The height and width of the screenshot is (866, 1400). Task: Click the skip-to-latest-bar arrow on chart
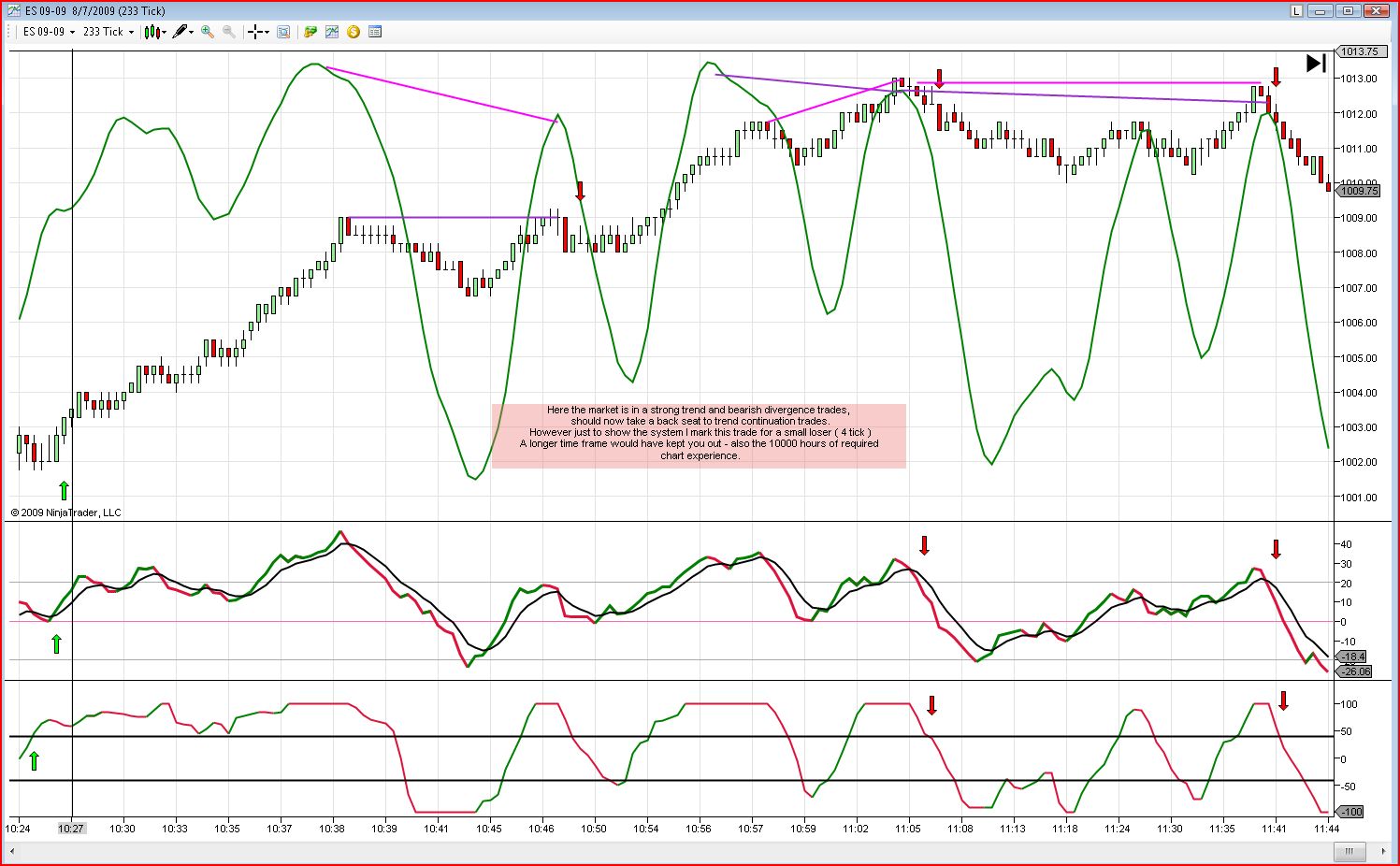click(1316, 63)
